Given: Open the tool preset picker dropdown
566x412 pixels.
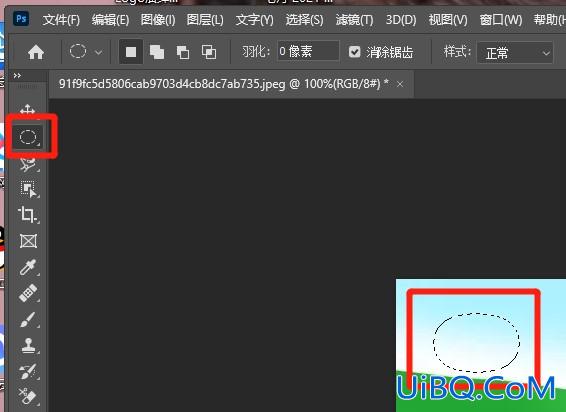Looking at the screenshot, I should [98, 52].
